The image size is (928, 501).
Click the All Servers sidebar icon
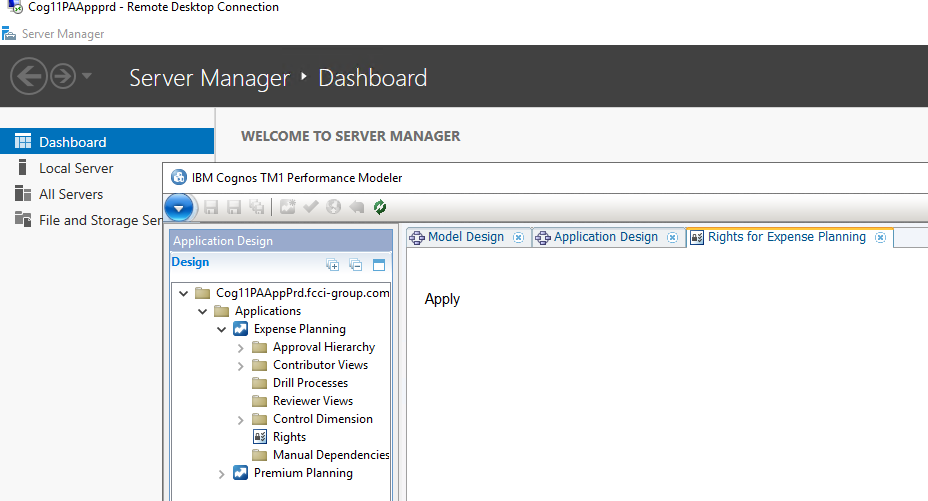[x=23, y=193]
